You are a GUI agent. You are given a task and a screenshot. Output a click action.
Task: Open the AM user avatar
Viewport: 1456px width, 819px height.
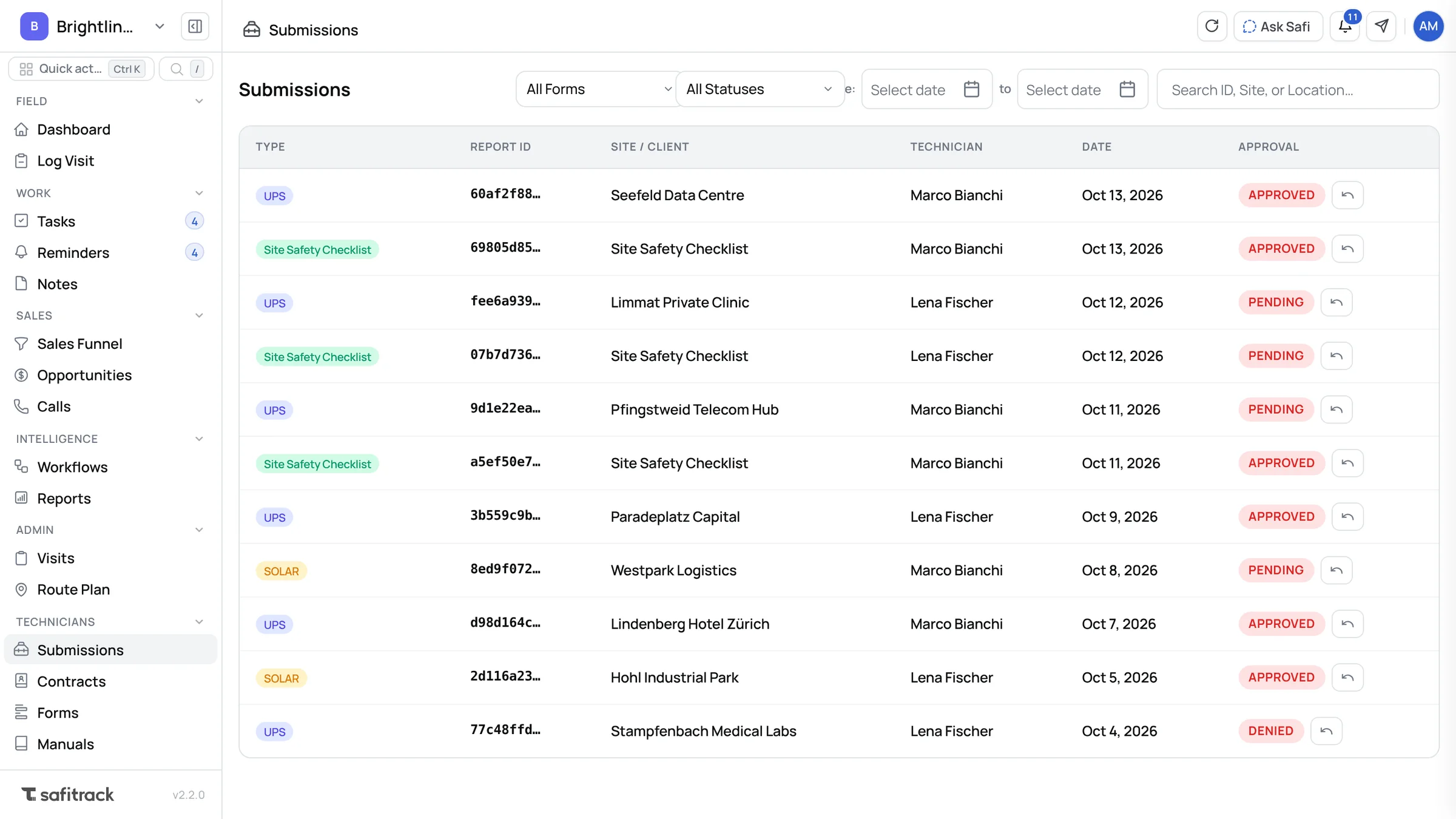click(1428, 26)
